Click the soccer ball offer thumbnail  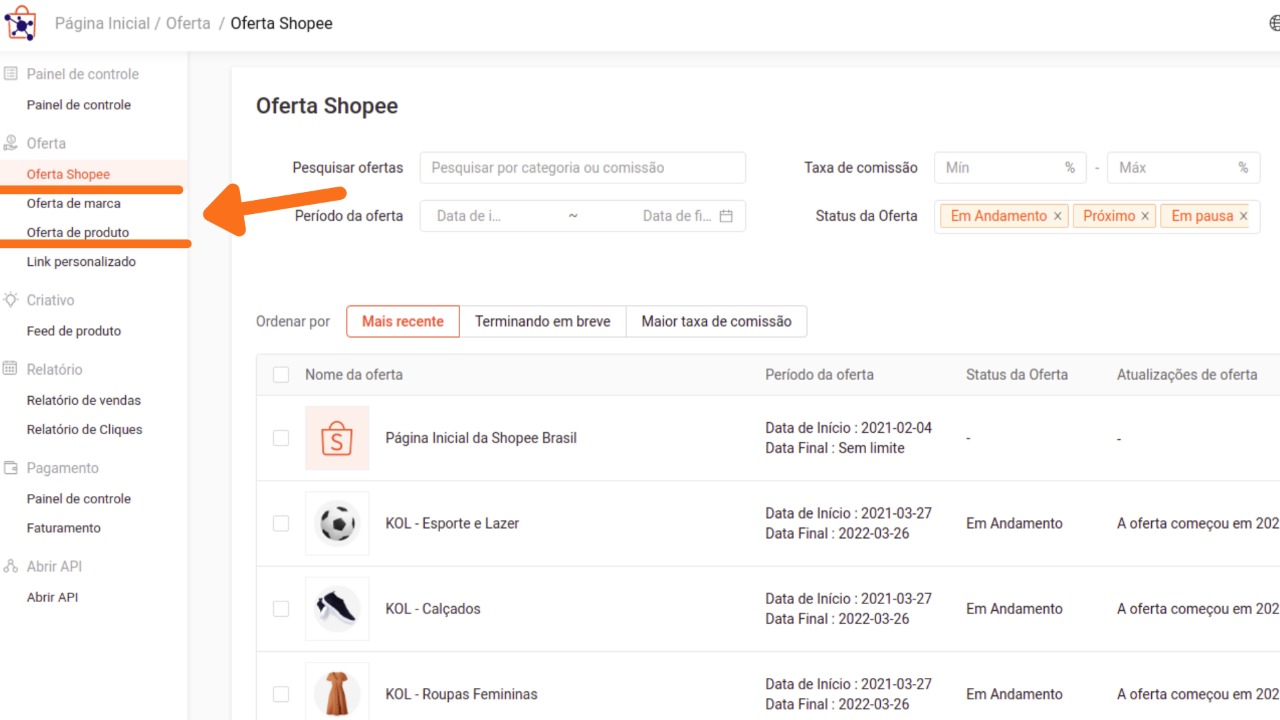pos(337,523)
